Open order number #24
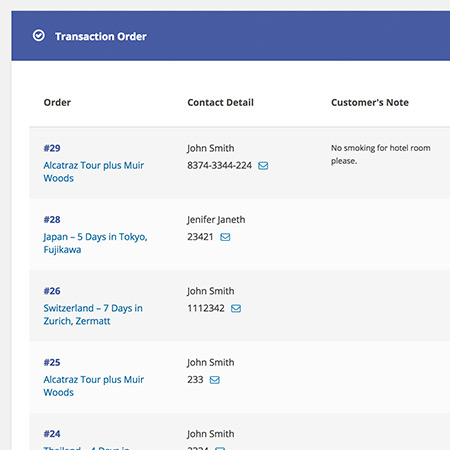 pyautogui.click(x=52, y=433)
